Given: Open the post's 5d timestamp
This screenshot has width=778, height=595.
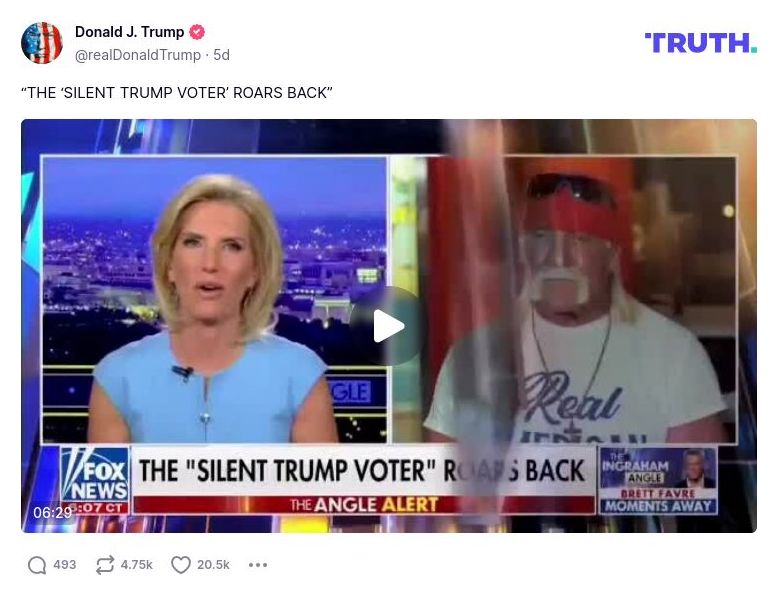Looking at the screenshot, I should pyautogui.click(x=221, y=55).
